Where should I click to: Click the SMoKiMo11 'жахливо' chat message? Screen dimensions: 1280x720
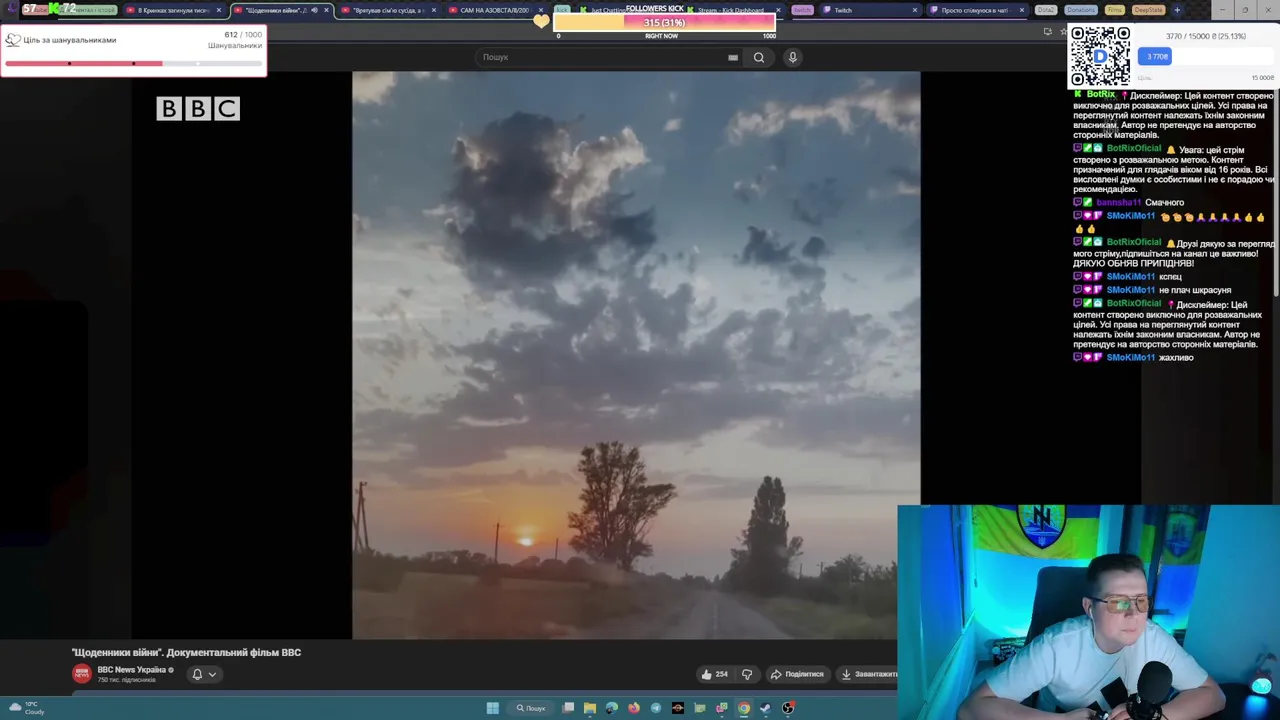point(1134,357)
